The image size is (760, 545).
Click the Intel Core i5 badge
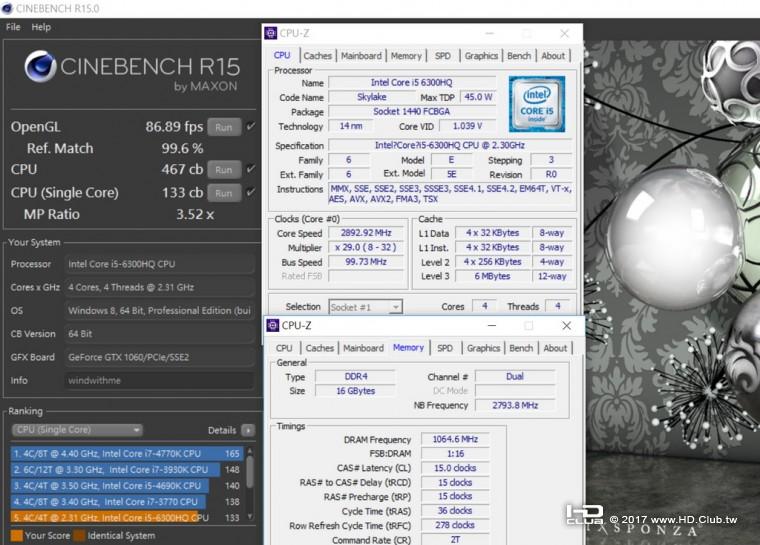point(536,104)
